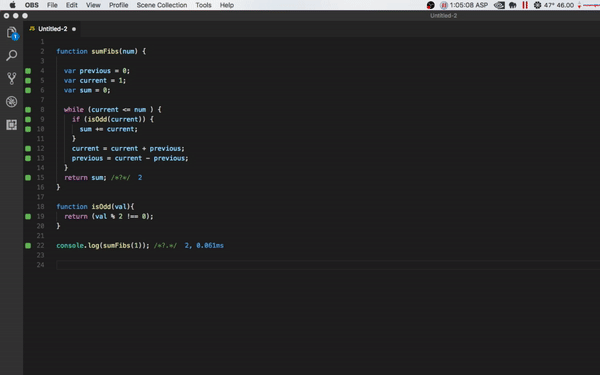Click green coverage marker on line 9
Screen dimensions: 600x375
tap(28, 119)
